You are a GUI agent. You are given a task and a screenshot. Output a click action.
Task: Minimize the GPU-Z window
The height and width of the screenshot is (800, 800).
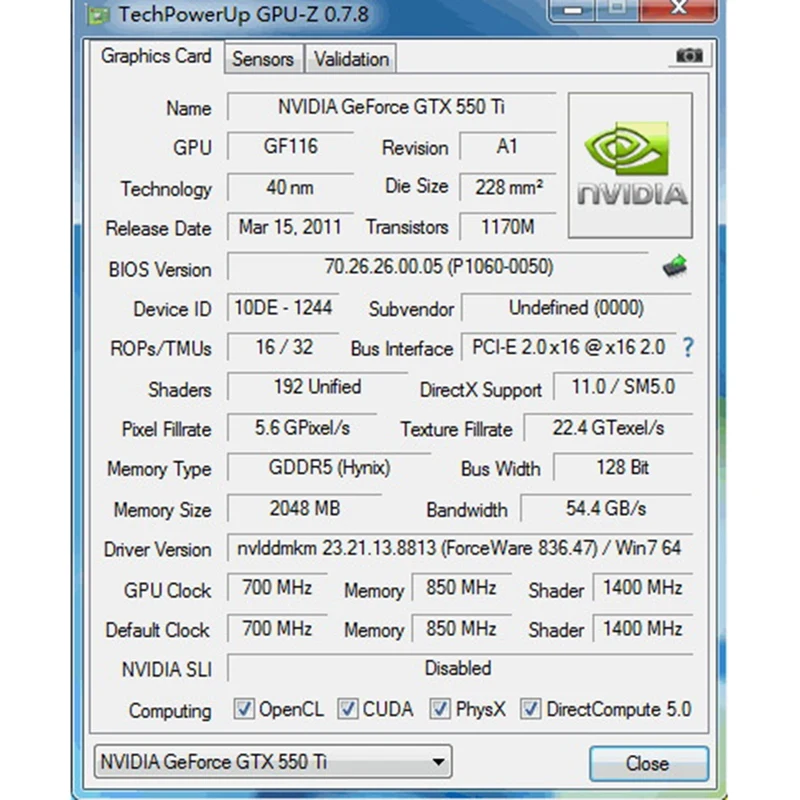(x=573, y=10)
